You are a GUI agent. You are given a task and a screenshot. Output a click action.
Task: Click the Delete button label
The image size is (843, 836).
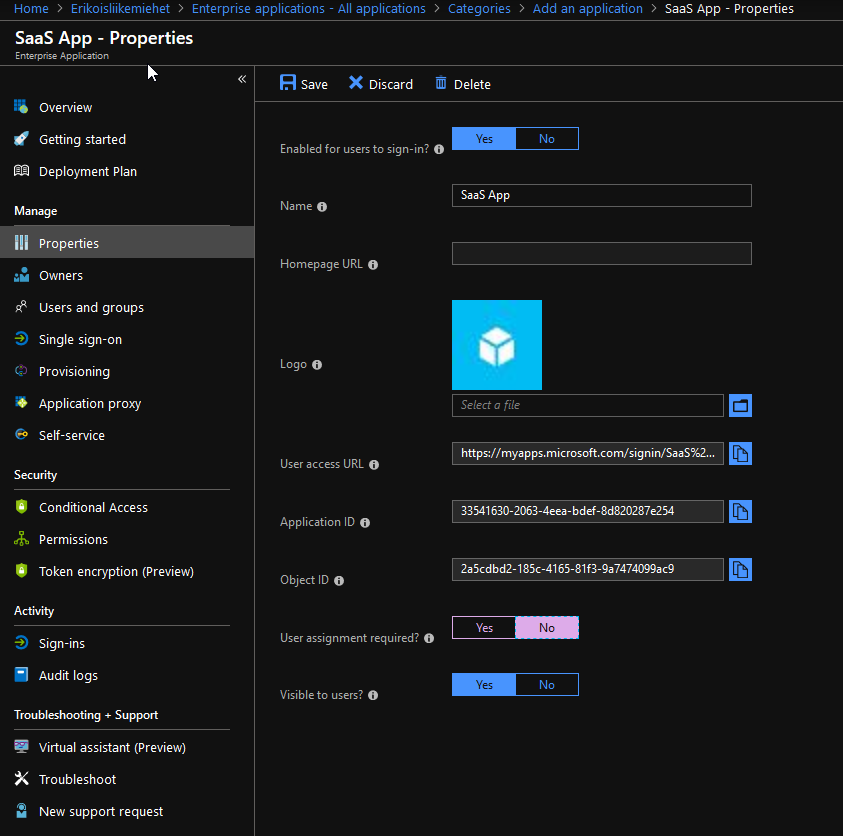point(472,84)
